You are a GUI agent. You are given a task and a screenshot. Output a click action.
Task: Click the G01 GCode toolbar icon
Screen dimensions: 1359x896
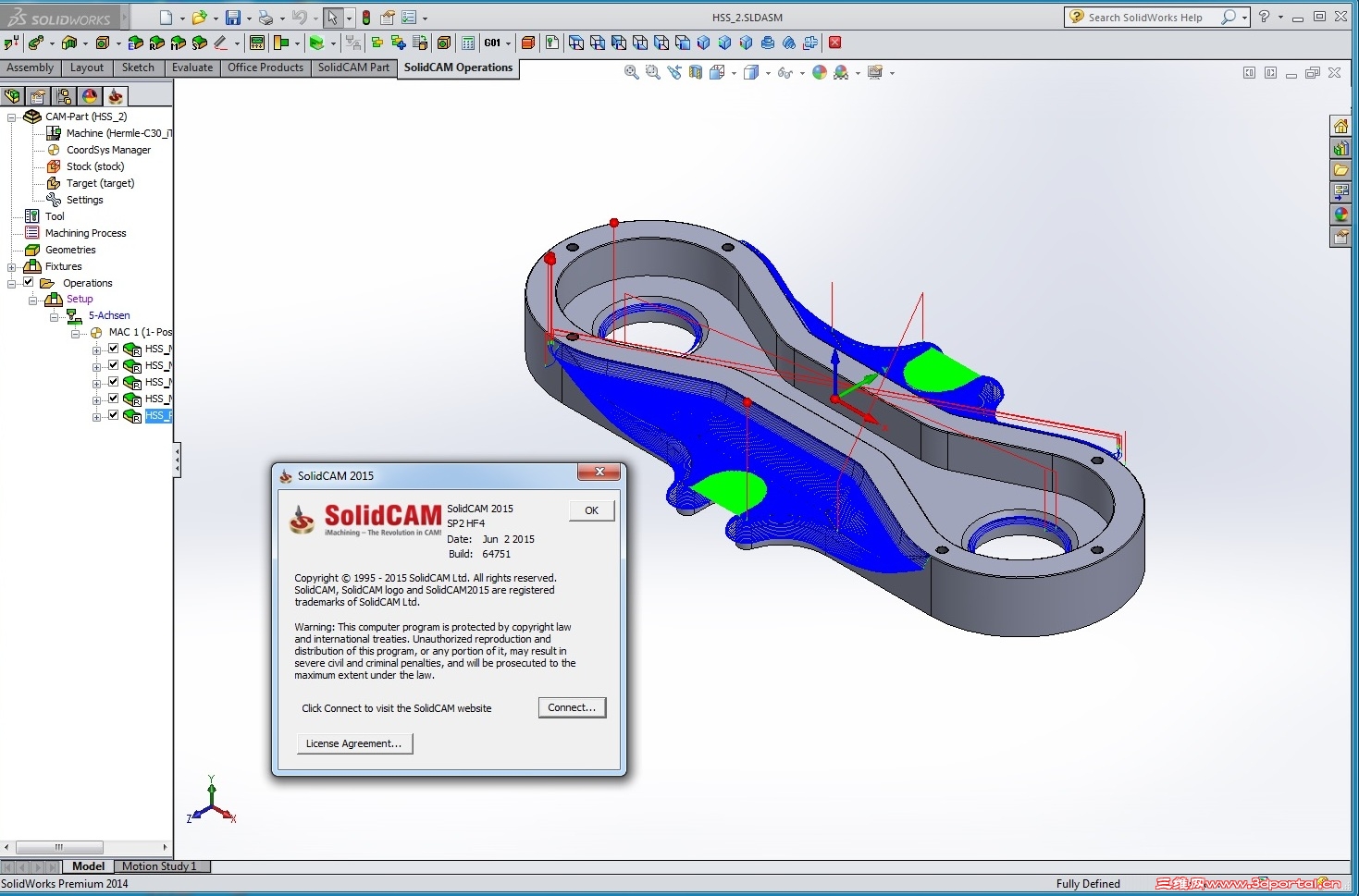[x=492, y=43]
